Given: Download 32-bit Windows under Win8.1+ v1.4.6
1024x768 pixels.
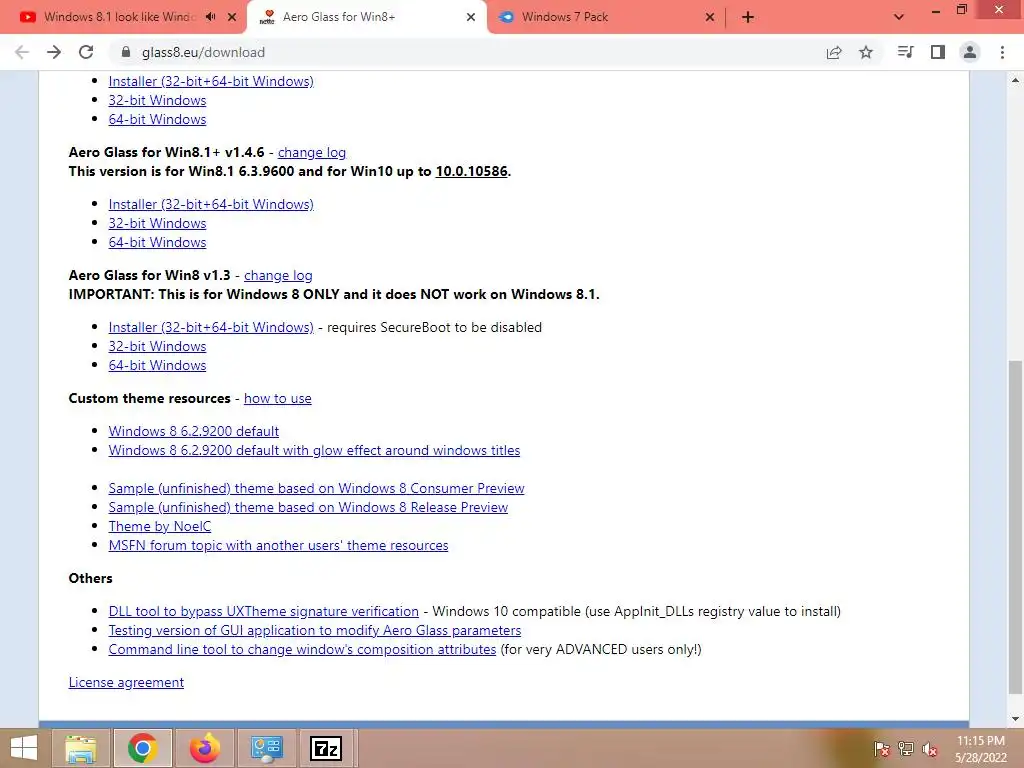Looking at the screenshot, I should pyautogui.click(x=157, y=223).
